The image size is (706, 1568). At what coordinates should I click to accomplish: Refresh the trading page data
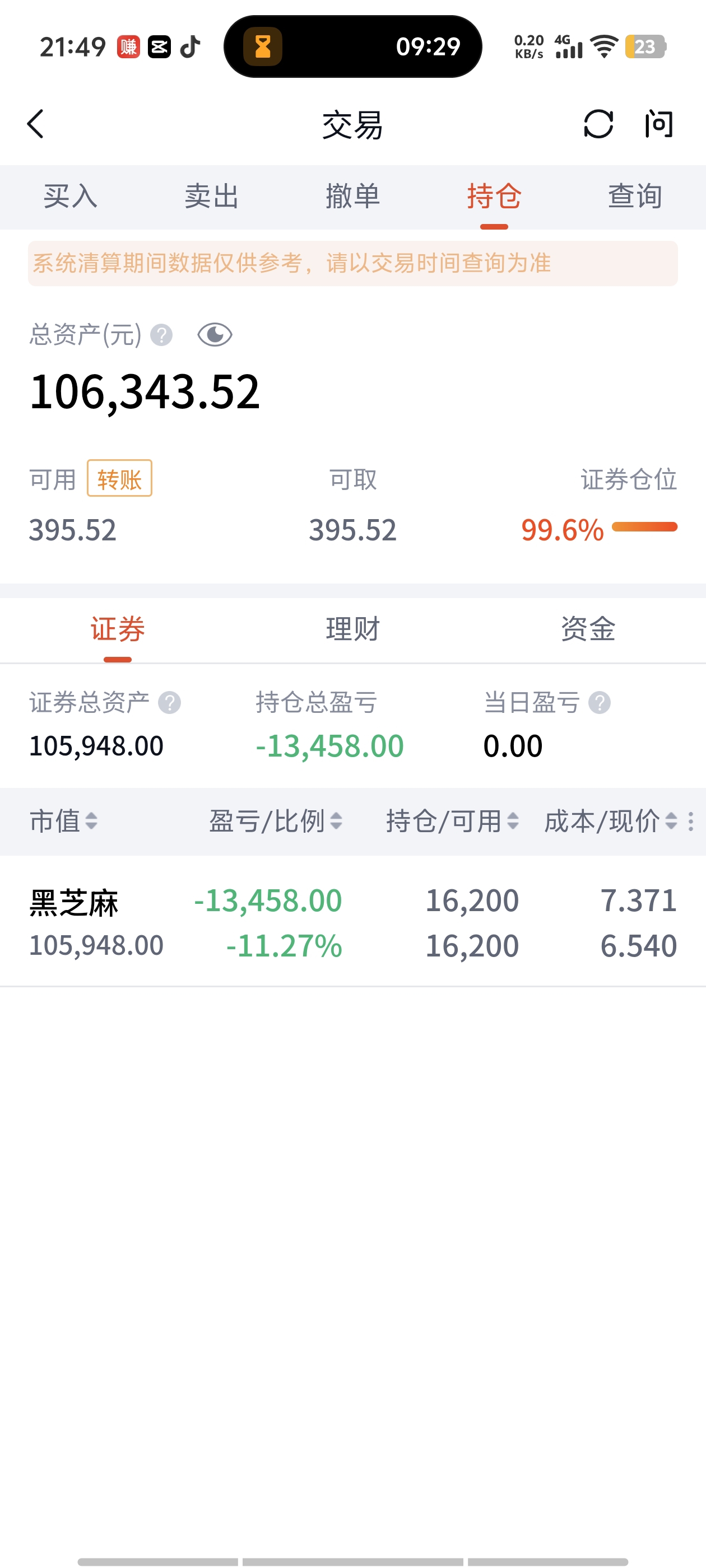point(597,124)
